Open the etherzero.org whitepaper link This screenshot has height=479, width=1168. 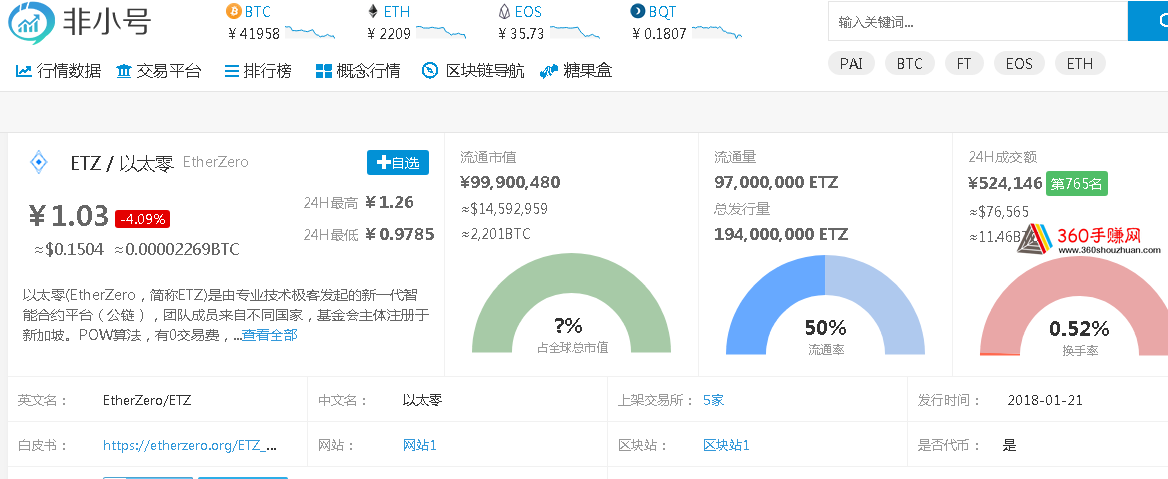pyautogui.click(x=190, y=445)
